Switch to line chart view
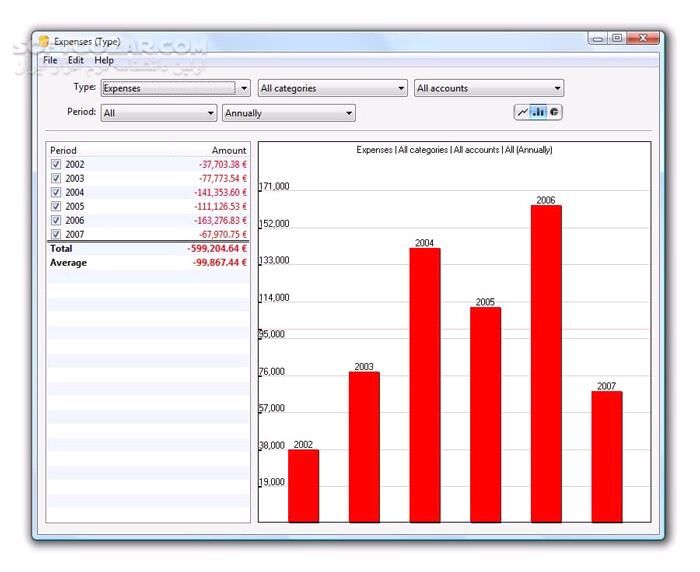Screen dimensions: 700x572 click(x=523, y=112)
